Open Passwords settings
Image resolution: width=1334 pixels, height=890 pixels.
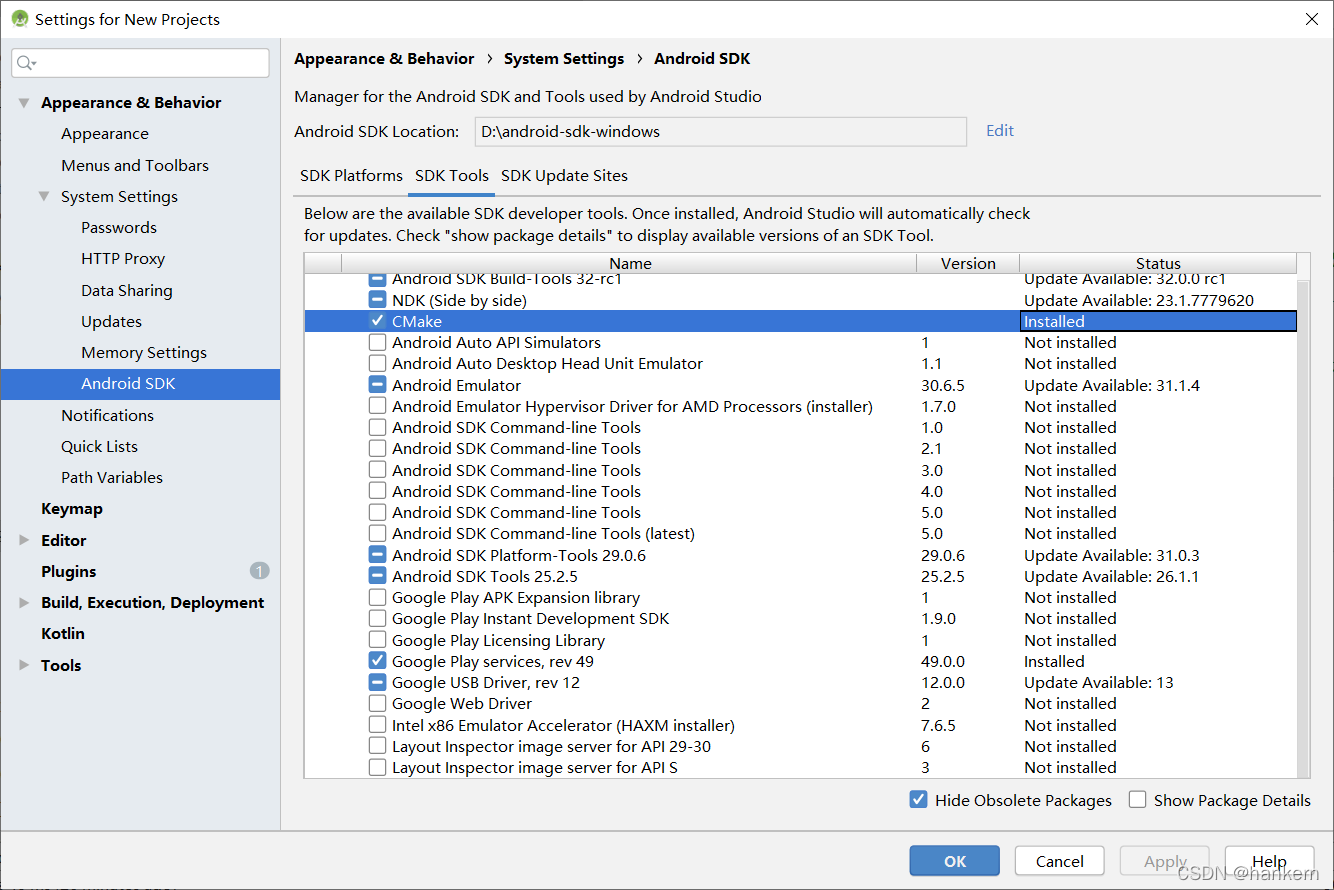119,227
